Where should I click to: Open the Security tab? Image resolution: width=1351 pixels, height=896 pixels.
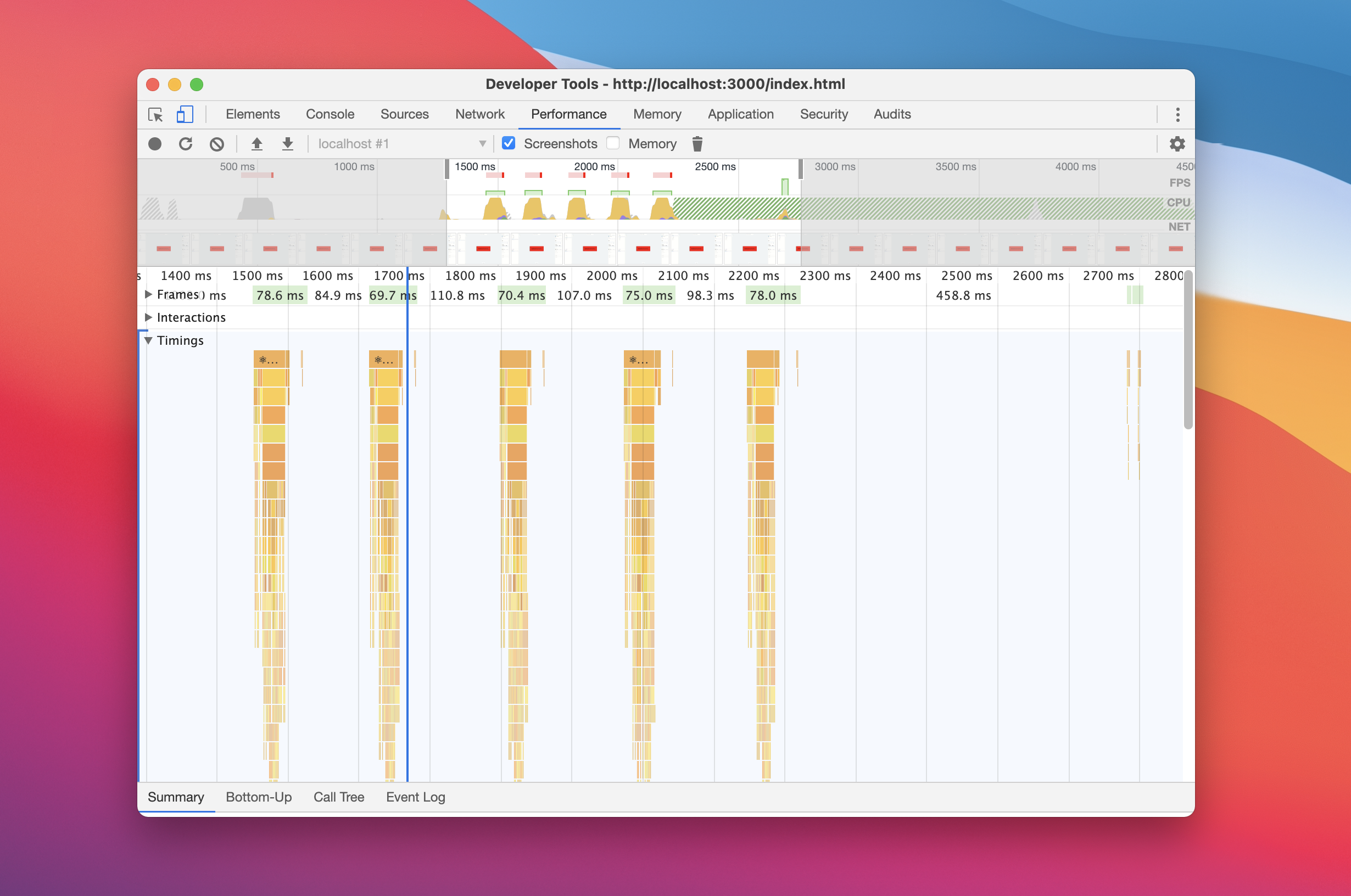[x=824, y=114]
